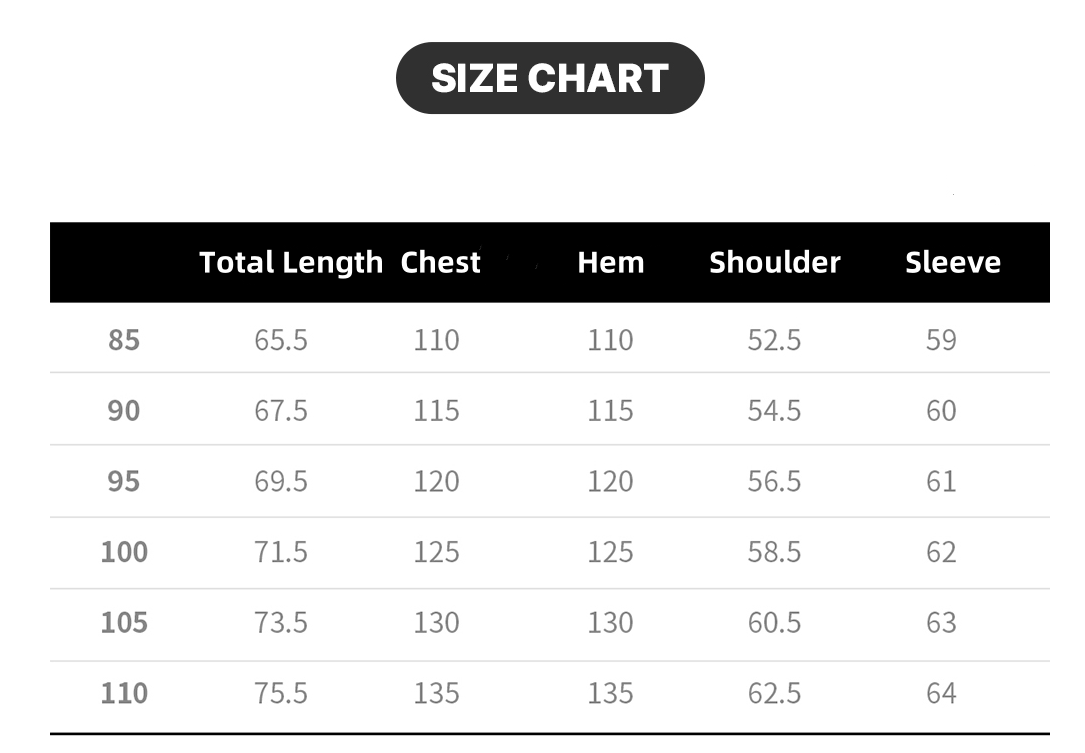Select the size 85 row label
The width and height of the screenshot is (1085, 753).
coord(124,340)
